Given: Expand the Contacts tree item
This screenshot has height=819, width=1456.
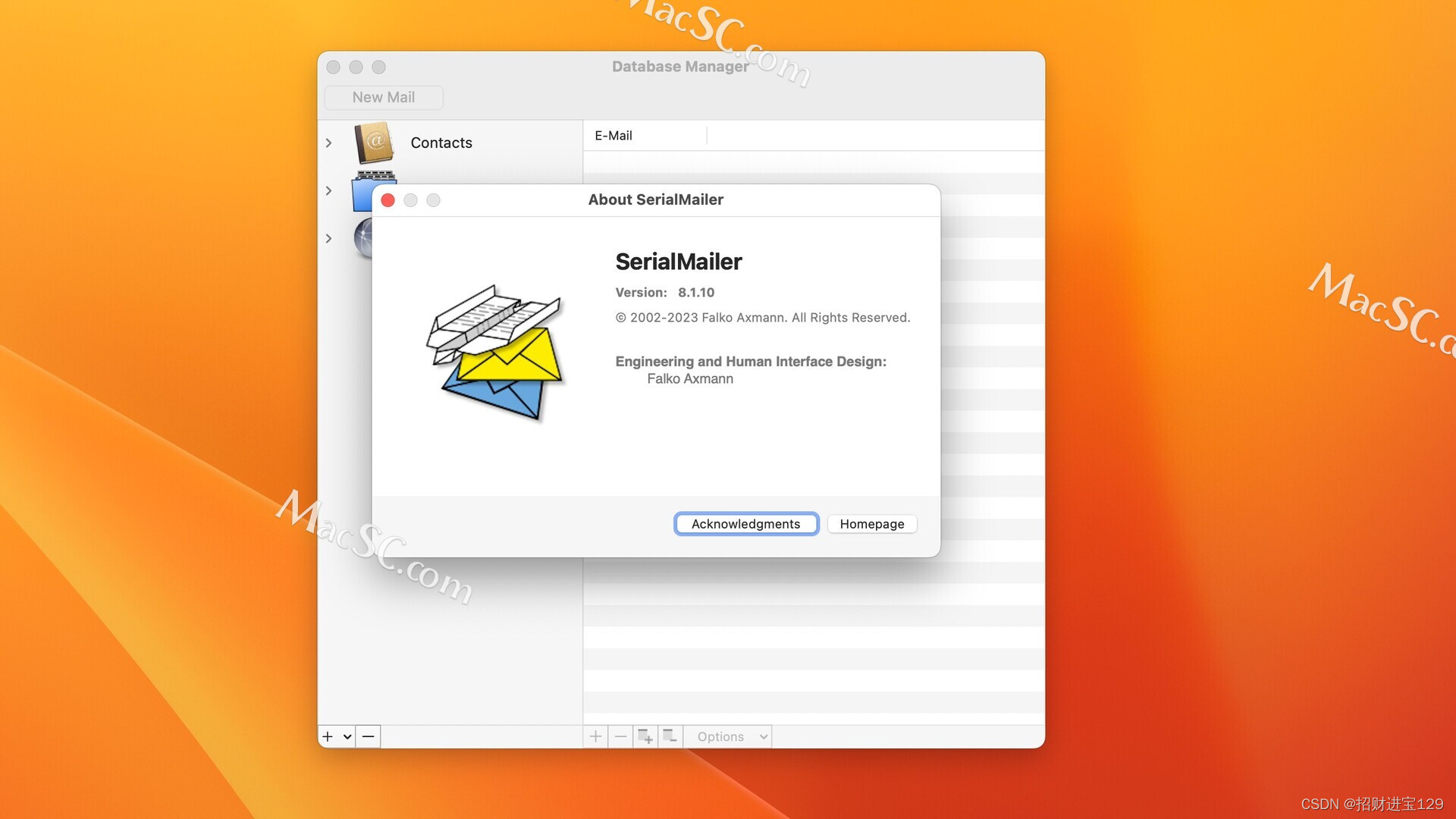Looking at the screenshot, I should [329, 143].
